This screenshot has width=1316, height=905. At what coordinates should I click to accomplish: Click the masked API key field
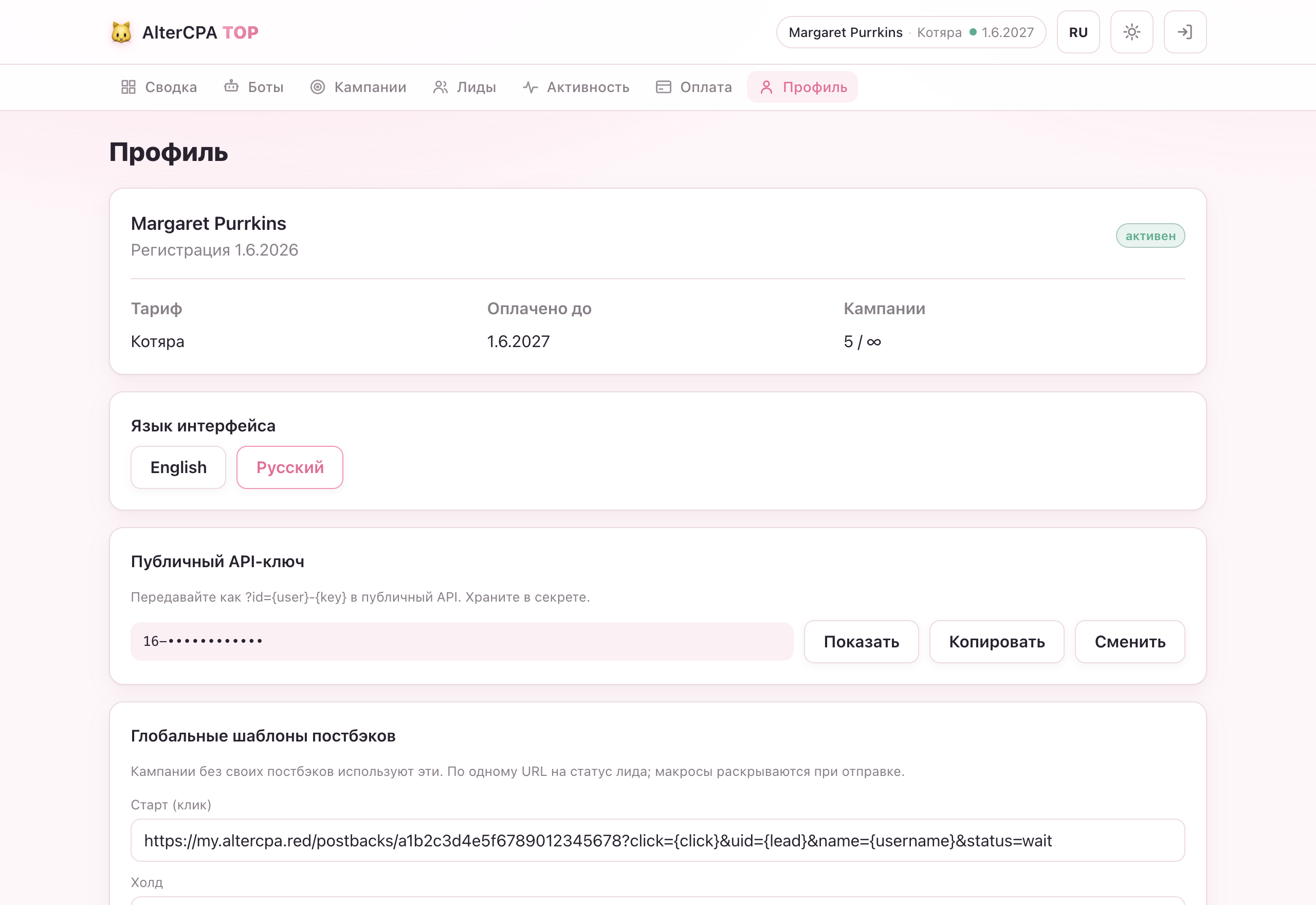[462, 641]
